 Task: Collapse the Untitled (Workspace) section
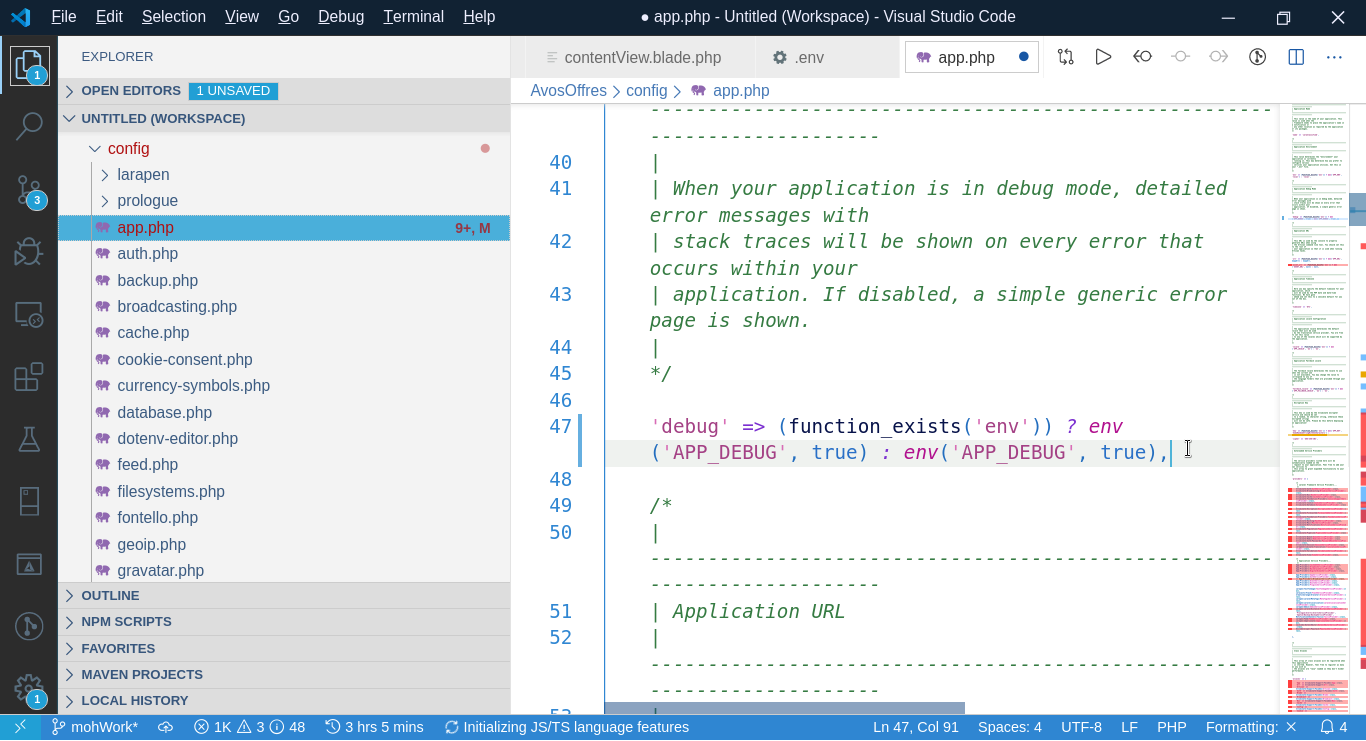(x=284, y=118)
